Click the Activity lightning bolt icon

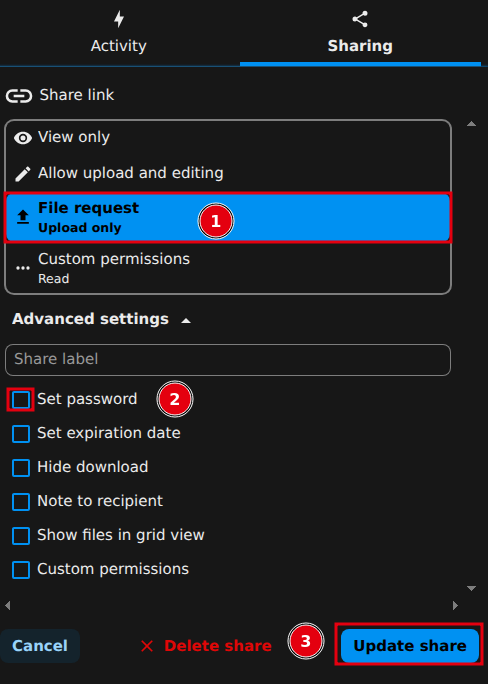[x=119, y=19]
